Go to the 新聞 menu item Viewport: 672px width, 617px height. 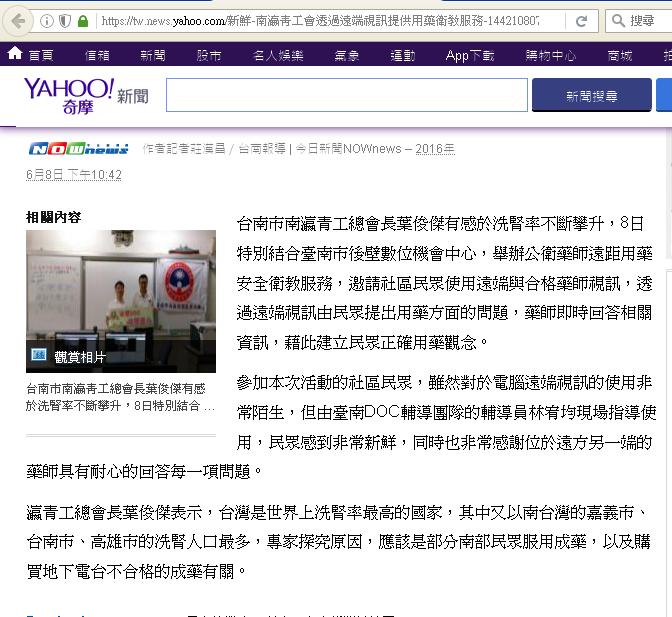tap(153, 55)
